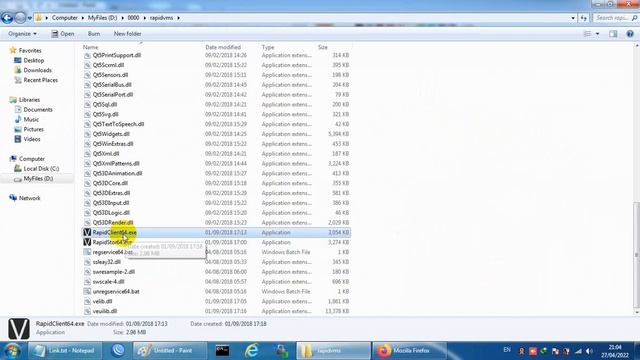Viewport: 640px width, 360px height.
Task: Click the Computer breadcrumb in address bar
Action: [x=64, y=18]
